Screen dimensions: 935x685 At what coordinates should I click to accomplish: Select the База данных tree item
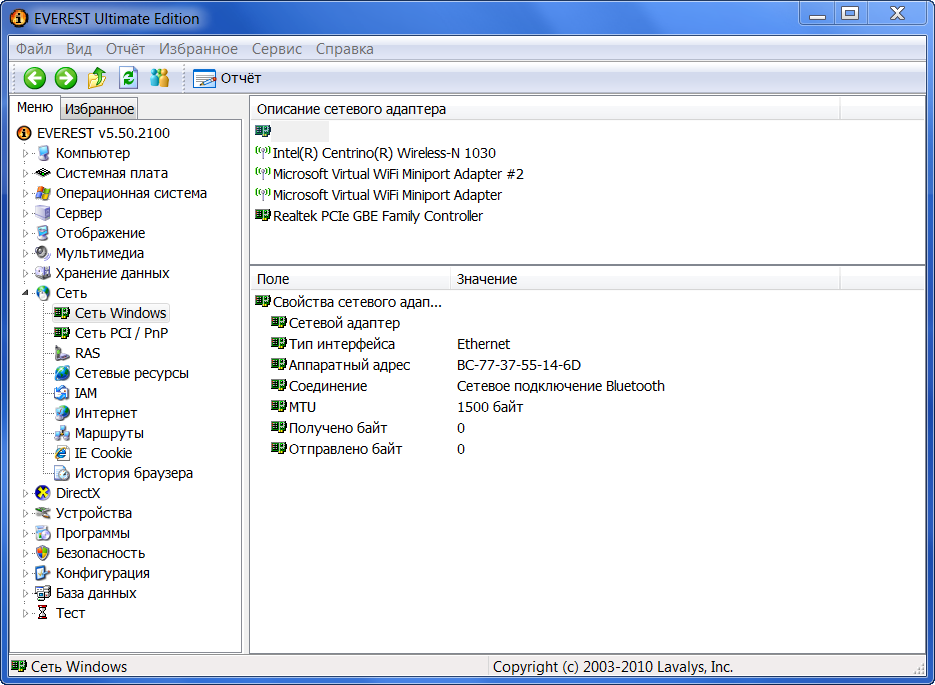click(x=96, y=593)
